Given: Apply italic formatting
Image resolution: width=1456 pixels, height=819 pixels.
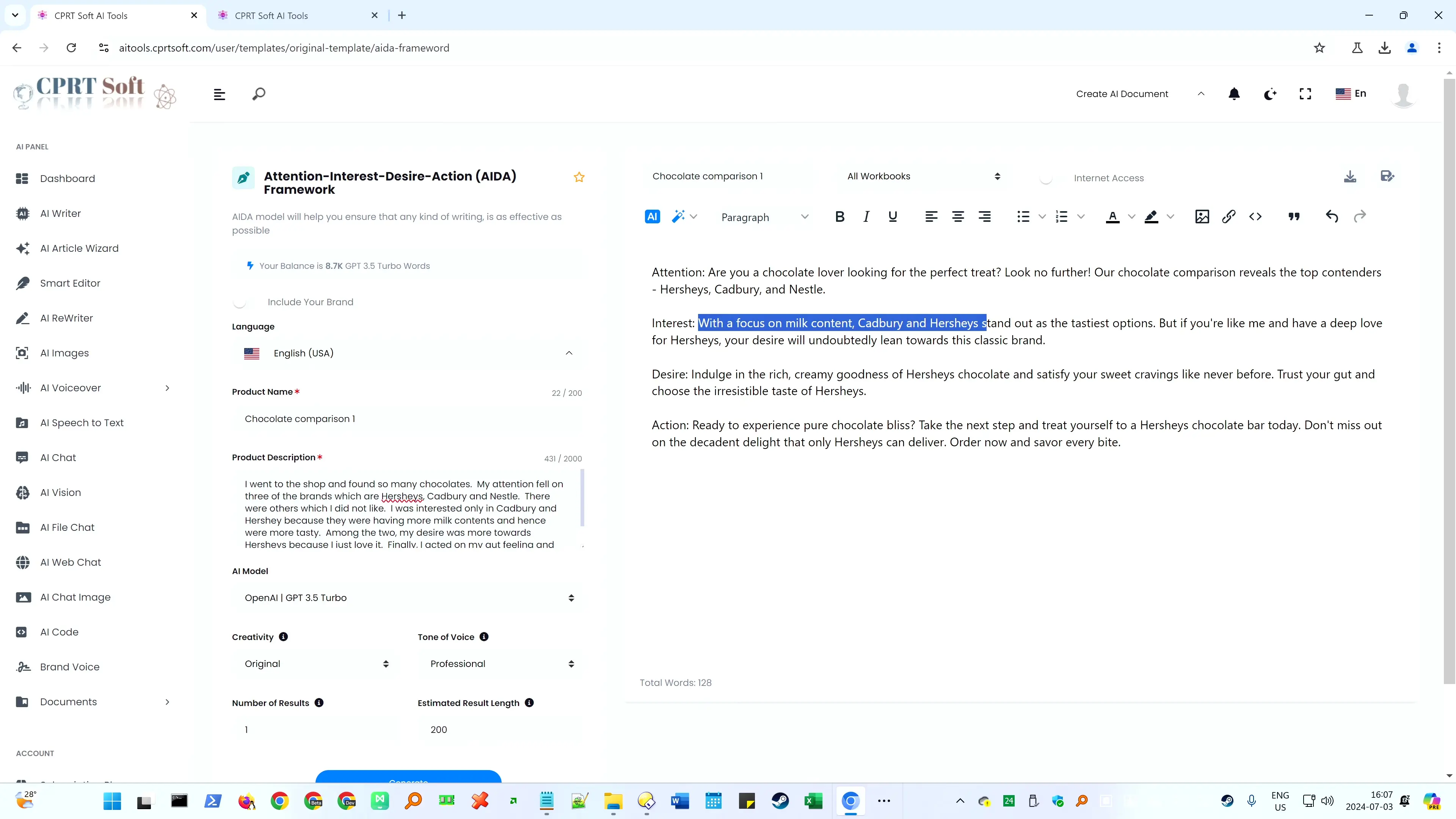Looking at the screenshot, I should pyautogui.click(x=866, y=217).
